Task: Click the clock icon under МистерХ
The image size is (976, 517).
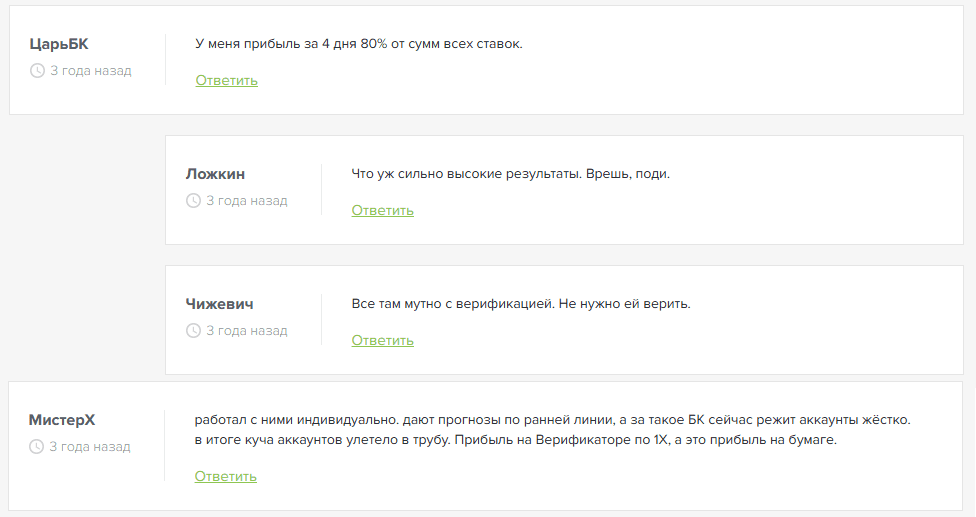Action: click(37, 447)
